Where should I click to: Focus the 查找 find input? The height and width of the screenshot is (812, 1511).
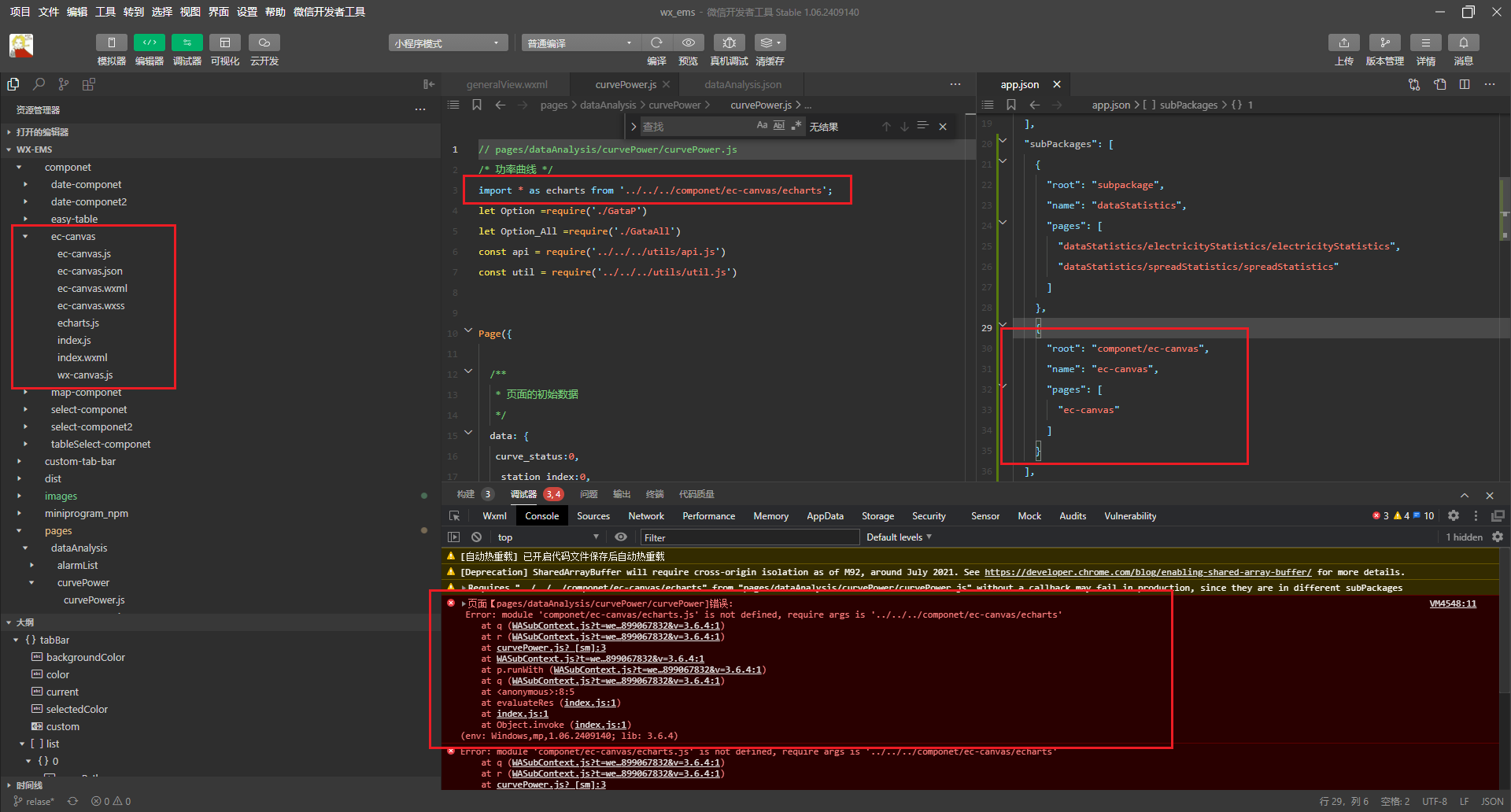[x=696, y=127]
